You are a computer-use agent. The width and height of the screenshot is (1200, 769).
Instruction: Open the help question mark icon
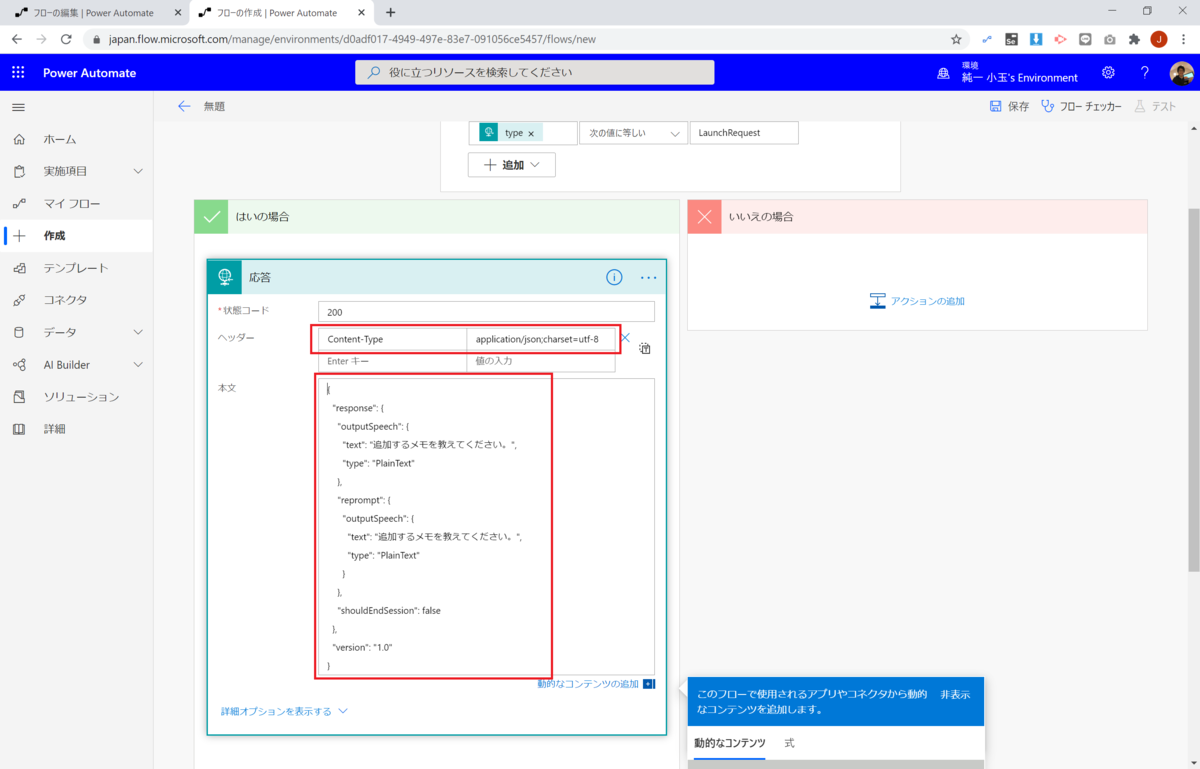pyautogui.click(x=1144, y=73)
